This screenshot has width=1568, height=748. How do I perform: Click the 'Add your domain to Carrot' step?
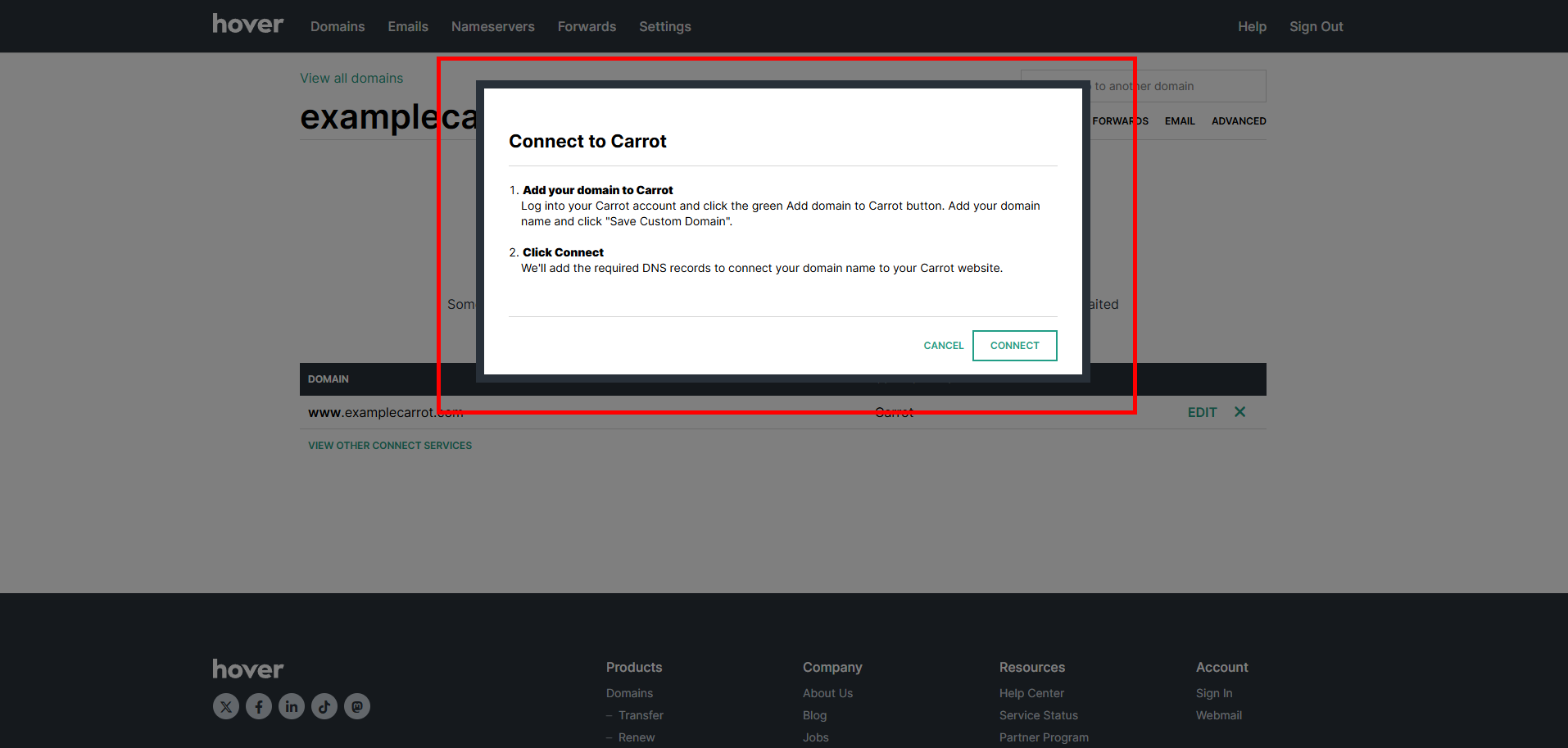598,190
